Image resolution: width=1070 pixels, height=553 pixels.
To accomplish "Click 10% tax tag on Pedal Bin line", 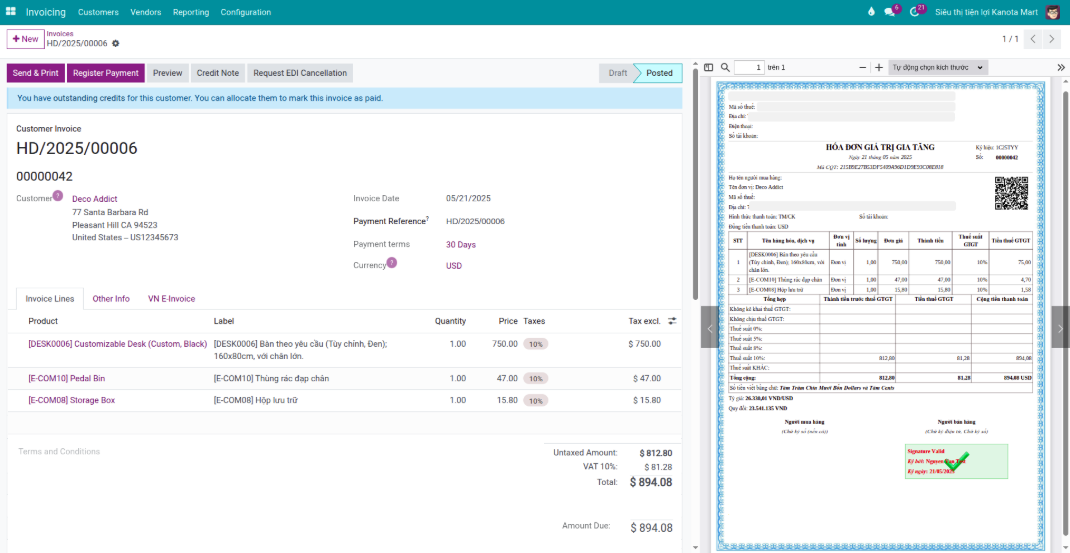I will click(x=536, y=378).
